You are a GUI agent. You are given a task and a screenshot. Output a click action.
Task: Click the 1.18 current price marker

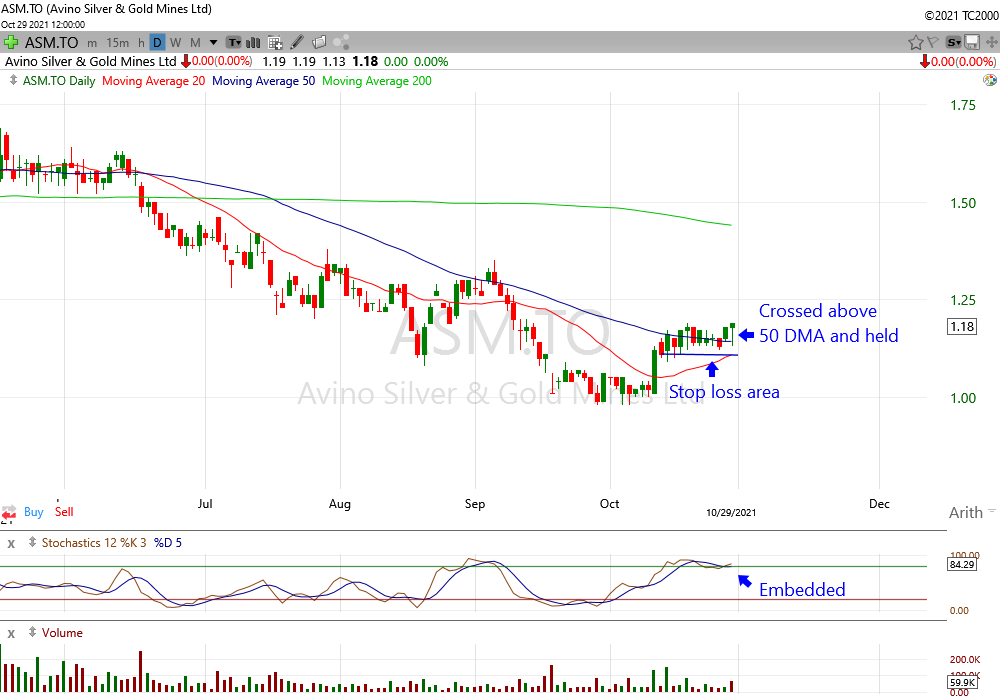tap(962, 326)
